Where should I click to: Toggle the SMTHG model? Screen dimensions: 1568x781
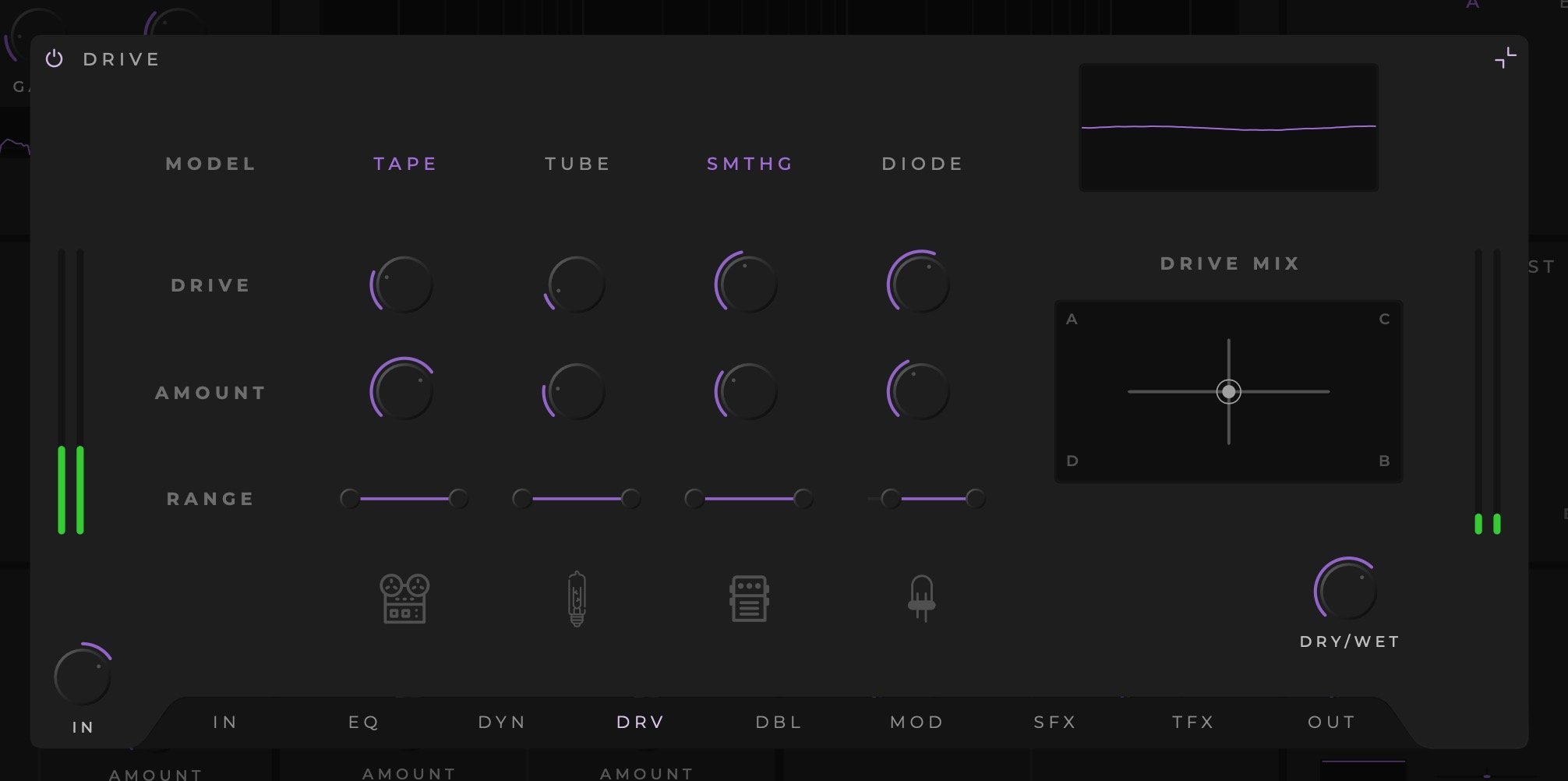click(x=750, y=164)
